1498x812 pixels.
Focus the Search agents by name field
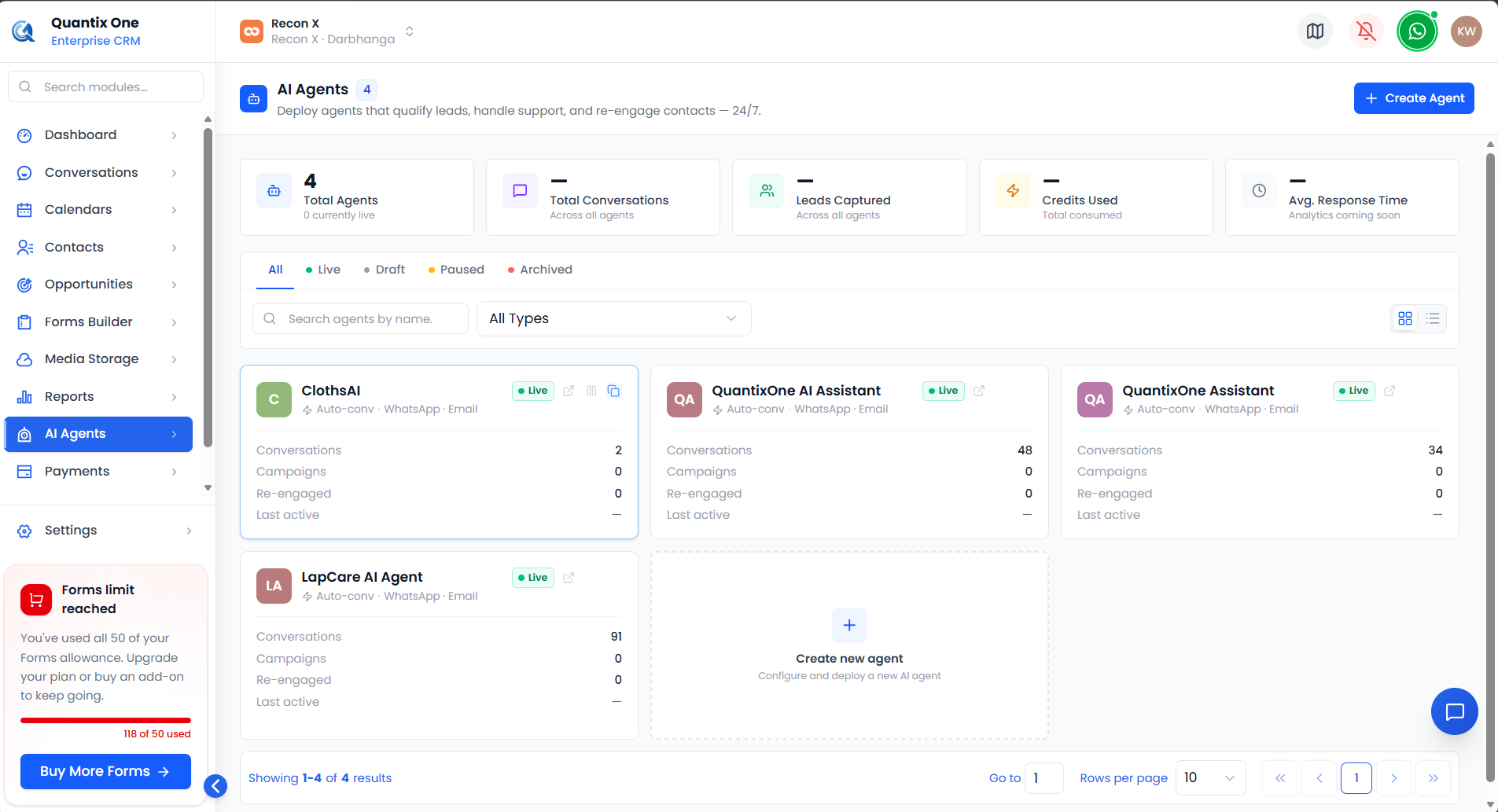click(x=360, y=318)
